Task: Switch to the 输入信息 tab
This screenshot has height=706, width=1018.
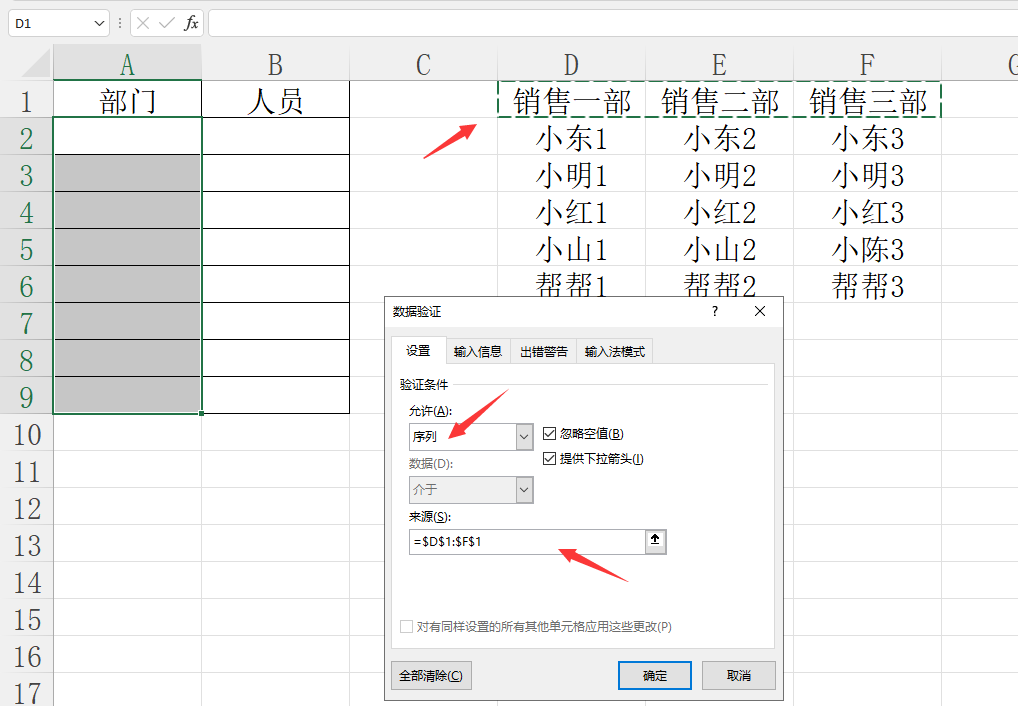Action: click(x=478, y=351)
